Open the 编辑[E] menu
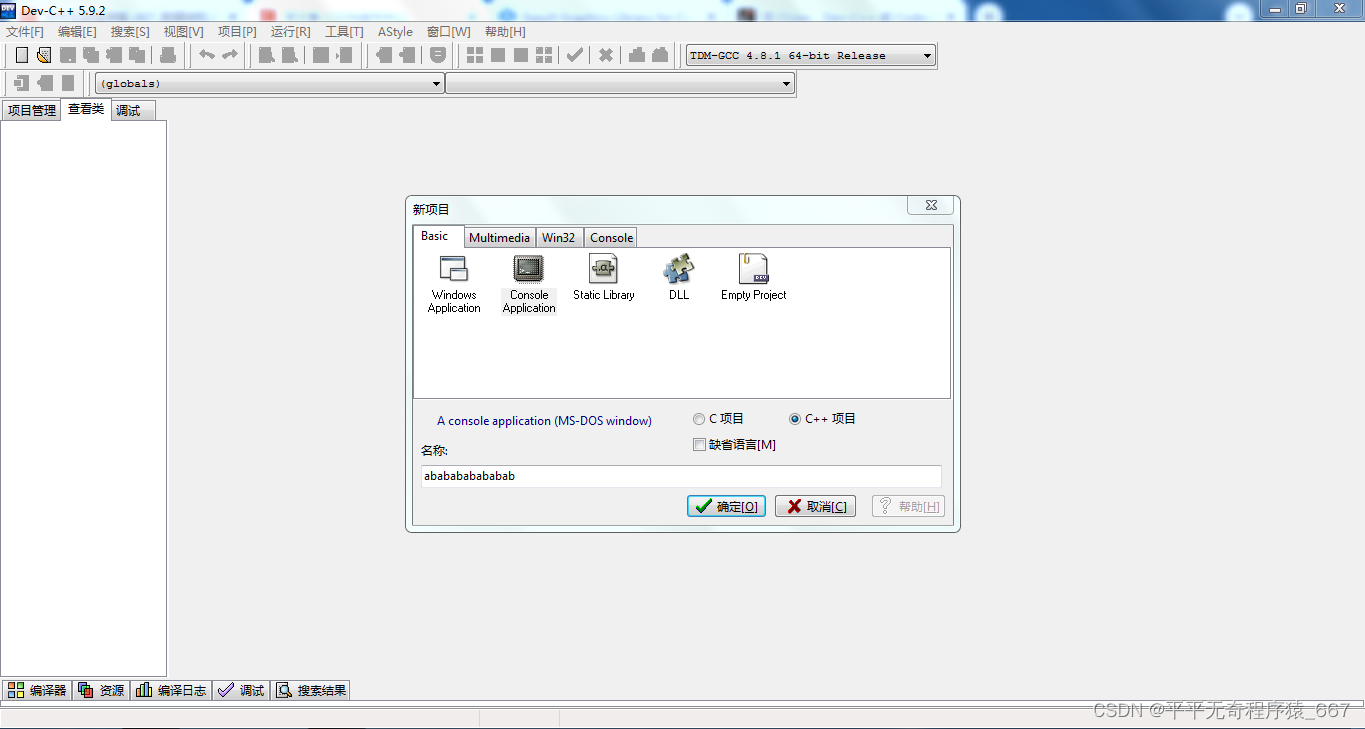 77,32
